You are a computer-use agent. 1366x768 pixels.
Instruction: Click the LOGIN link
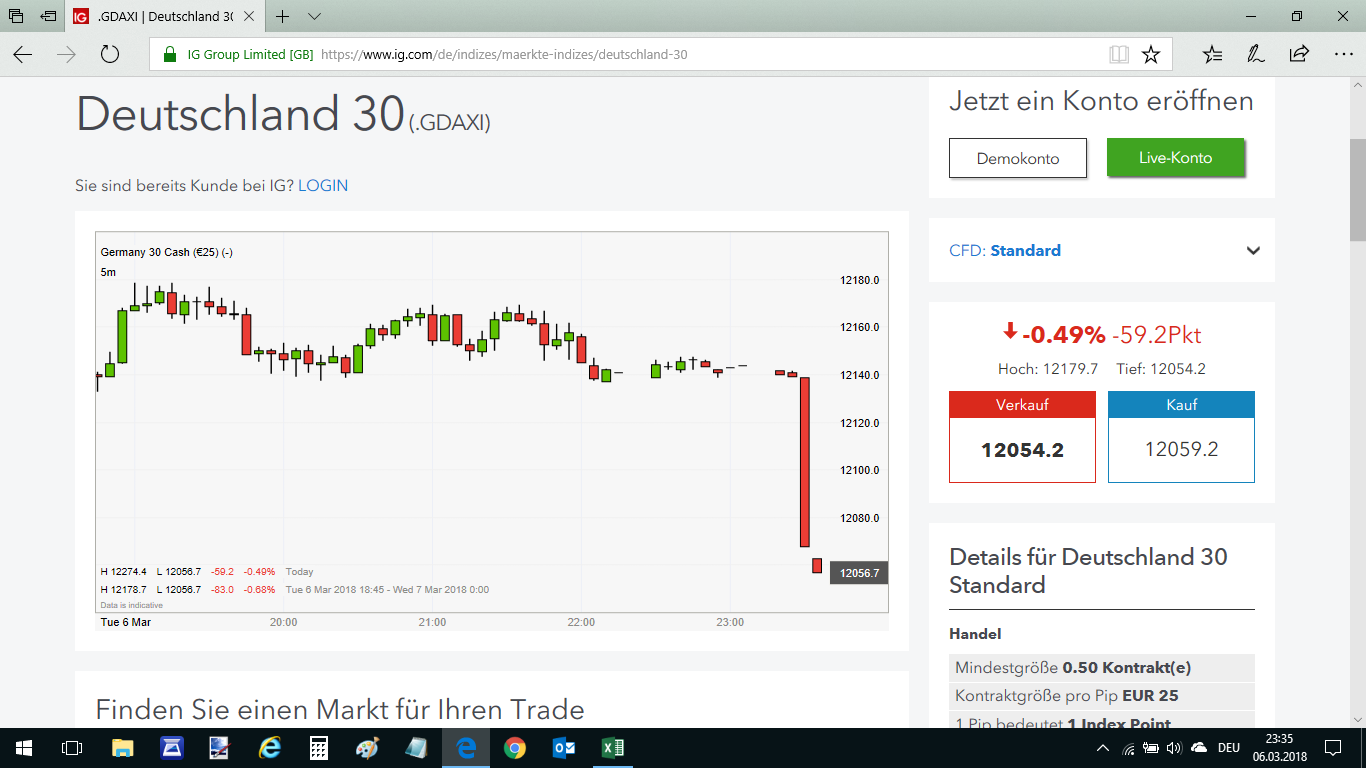pyautogui.click(x=323, y=186)
